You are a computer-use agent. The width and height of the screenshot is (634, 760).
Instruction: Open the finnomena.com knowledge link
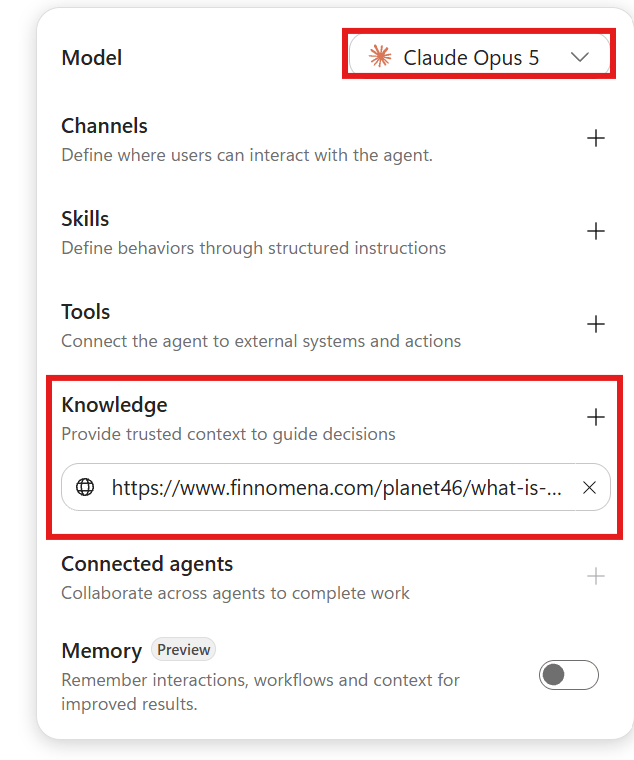336,488
